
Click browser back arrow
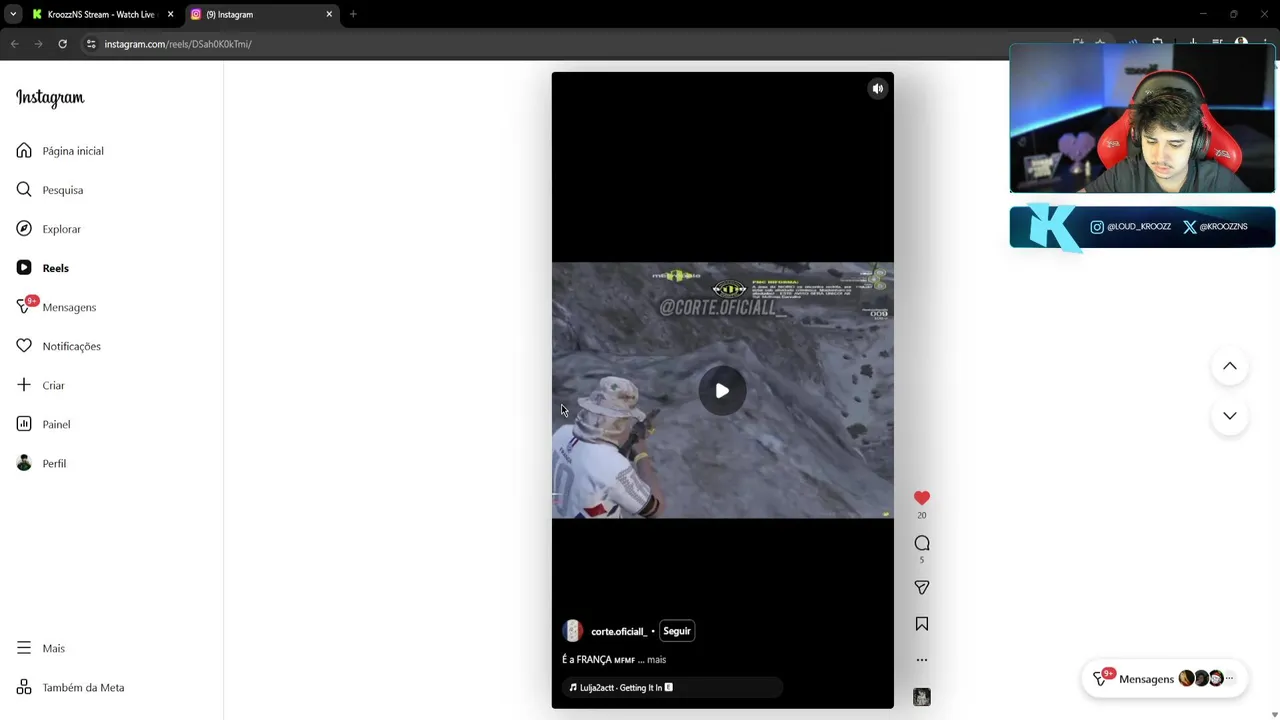tap(14, 44)
